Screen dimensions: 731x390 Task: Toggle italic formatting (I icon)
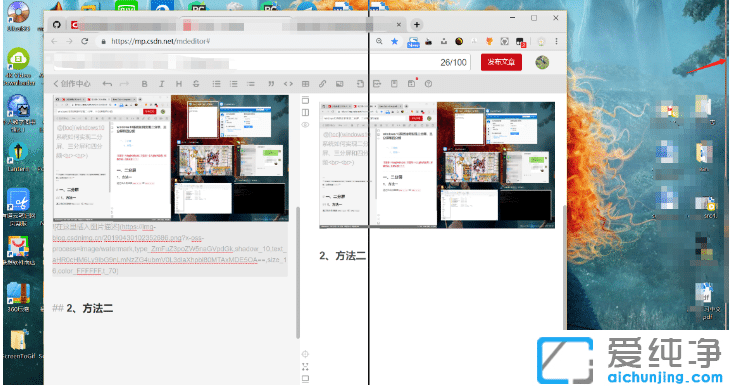[161, 84]
